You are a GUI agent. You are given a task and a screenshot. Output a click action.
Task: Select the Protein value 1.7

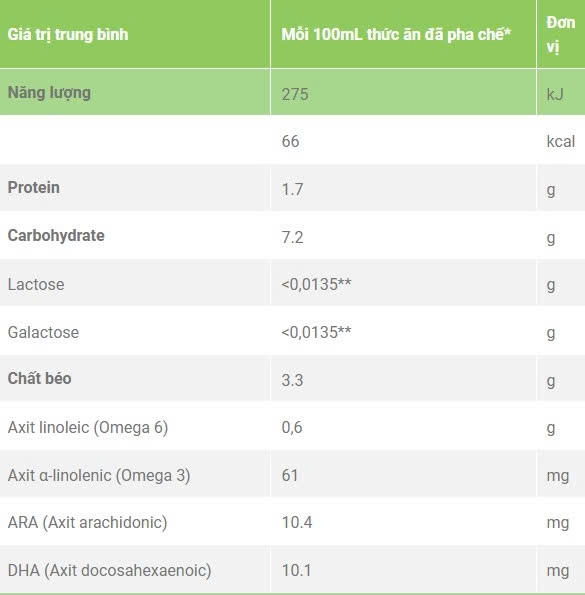click(x=292, y=189)
